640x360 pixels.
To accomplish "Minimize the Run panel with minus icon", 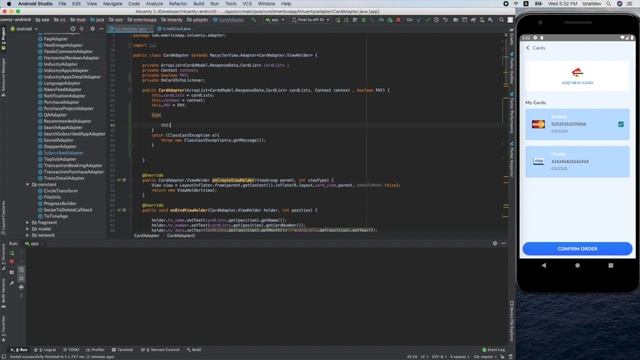I will (504, 243).
